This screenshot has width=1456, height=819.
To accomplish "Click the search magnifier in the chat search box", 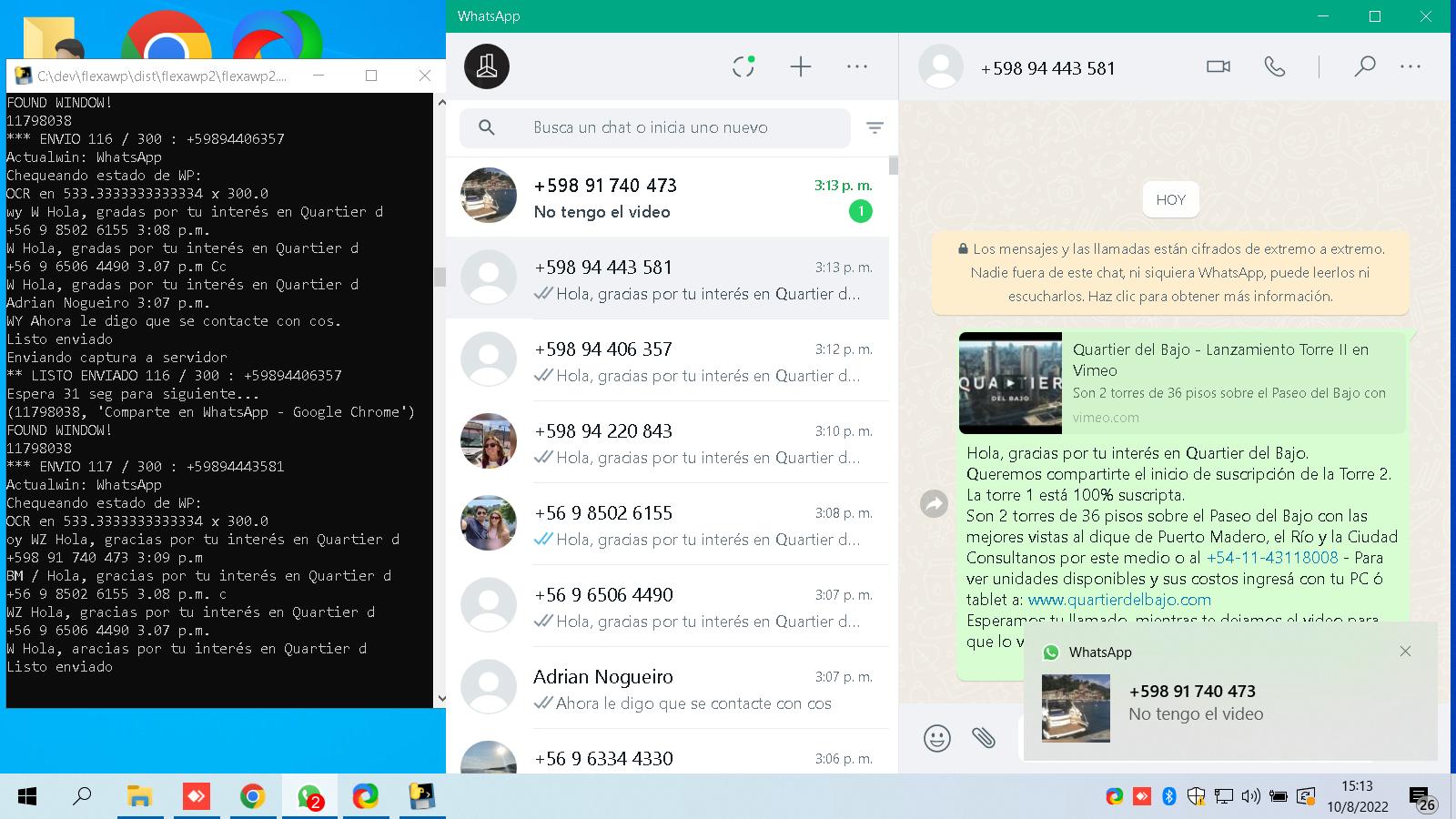I will 487,127.
